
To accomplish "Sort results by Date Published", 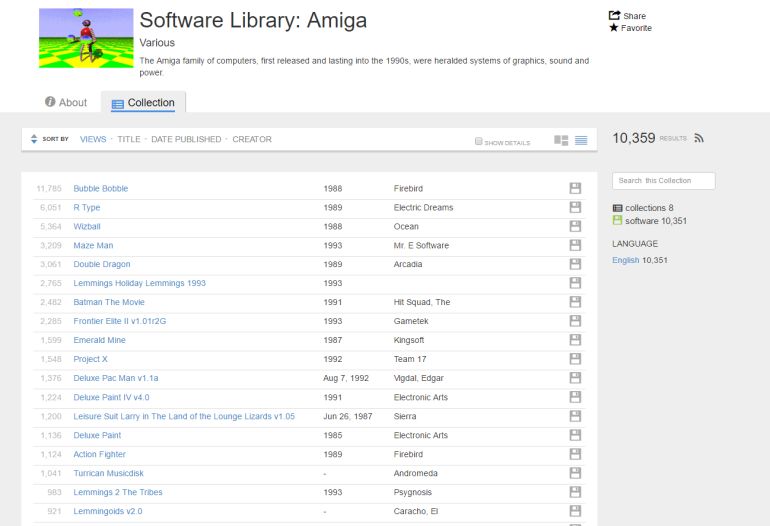I will (186, 139).
